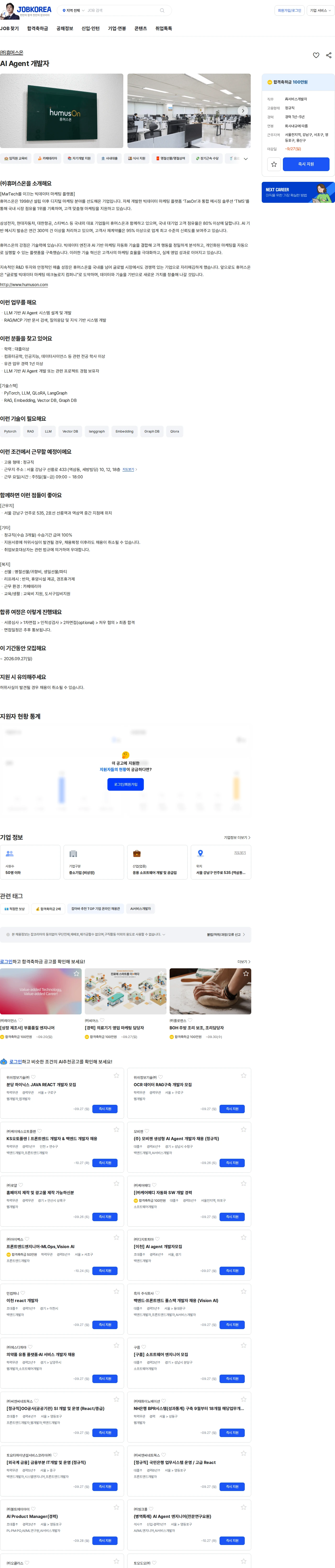The height and width of the screenshot is (1568, 335).
Task: Focus the JOB 검색 search field
Action: click(122, 10)
